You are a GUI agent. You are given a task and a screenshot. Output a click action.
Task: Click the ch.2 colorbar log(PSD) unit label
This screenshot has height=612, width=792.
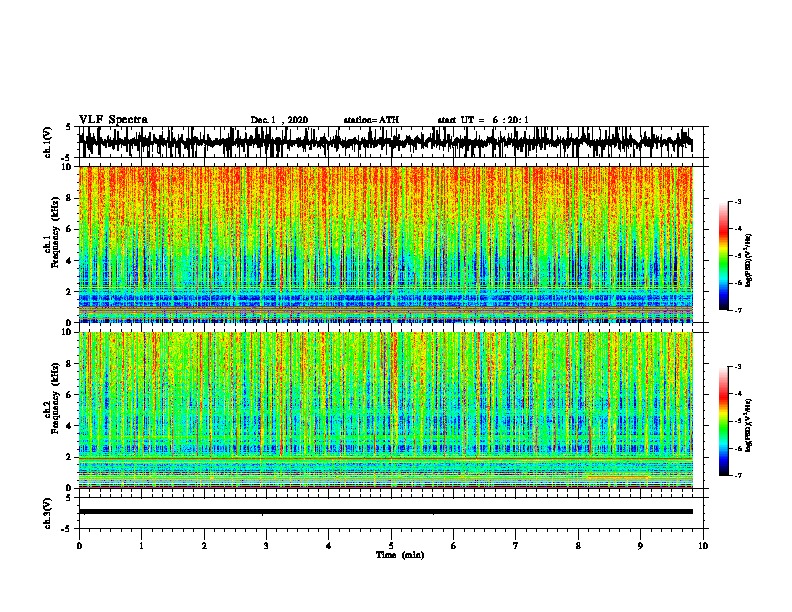(x=749, y=425)
